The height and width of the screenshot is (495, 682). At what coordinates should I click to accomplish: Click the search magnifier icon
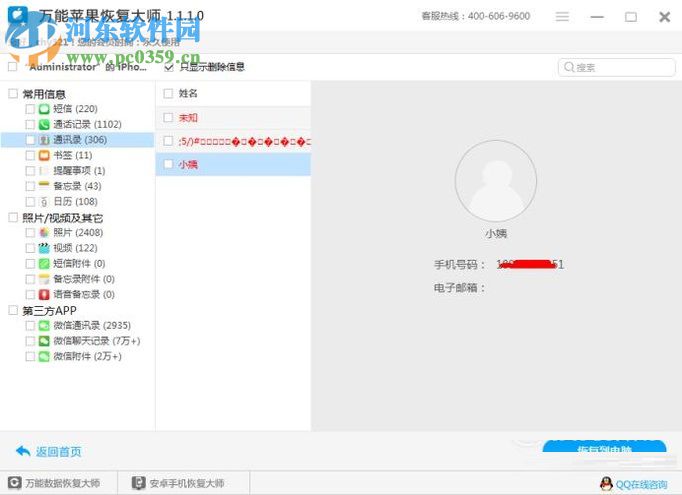coord(569,67)
